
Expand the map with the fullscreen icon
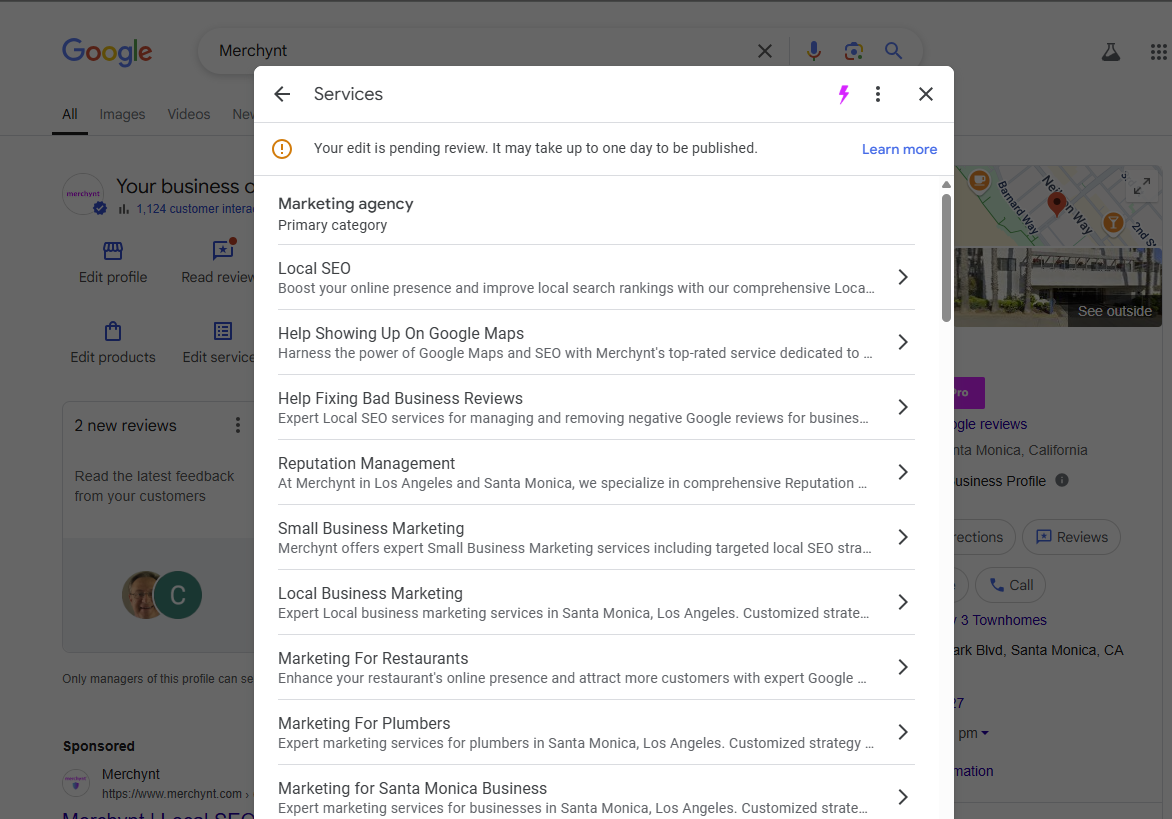point(1141,185)
